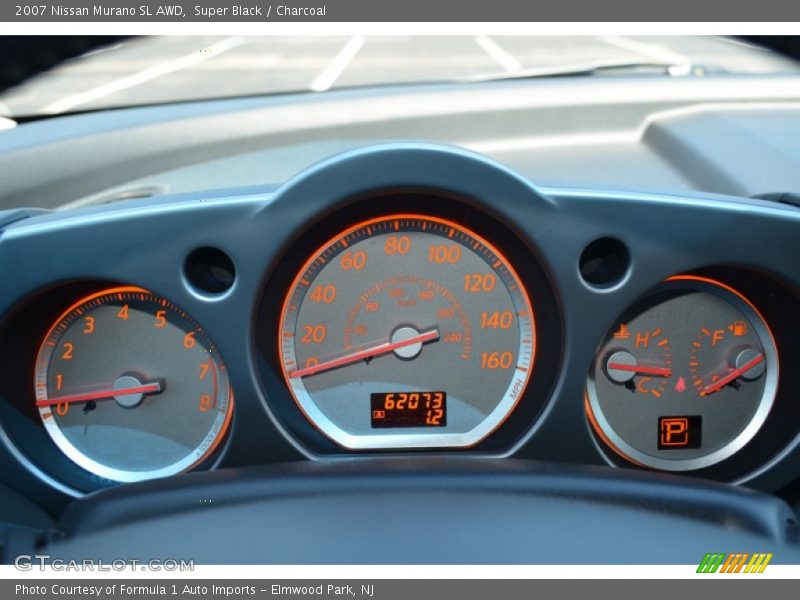The image size is (800, 600).
Task: Click the odometer reading 62073
Action: tap(414, 402)
